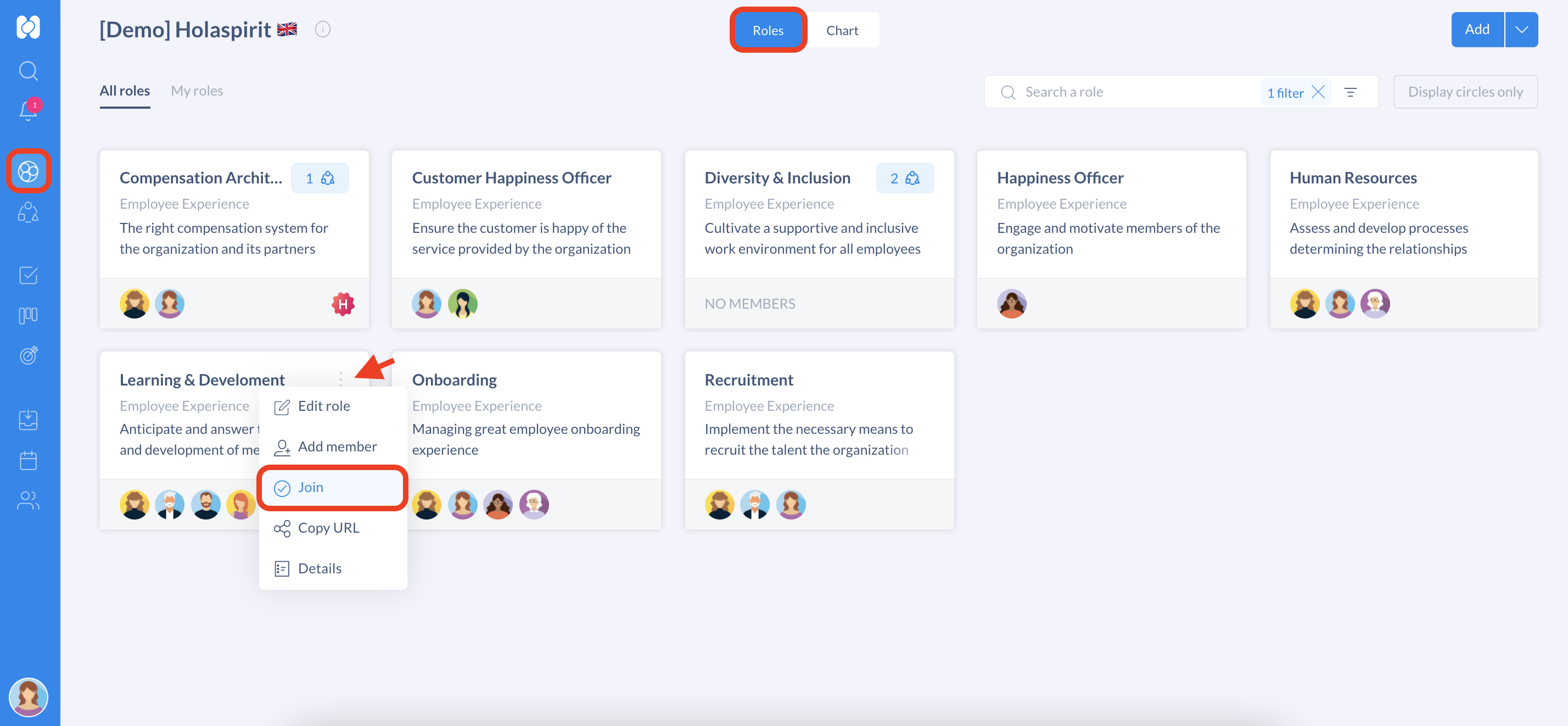
Task: Open the Compensation Architect role title
Action: click(x=201, y=178)
